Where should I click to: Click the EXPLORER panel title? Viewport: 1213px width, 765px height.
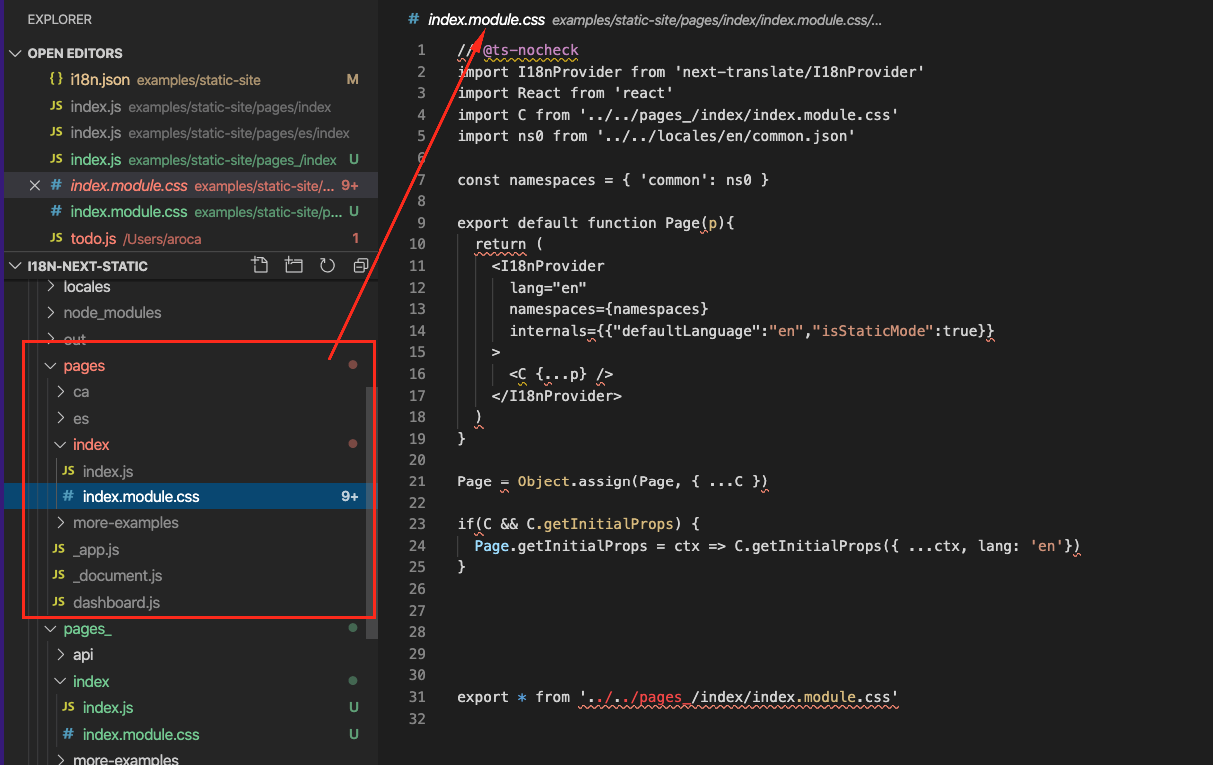coord(60,19)
